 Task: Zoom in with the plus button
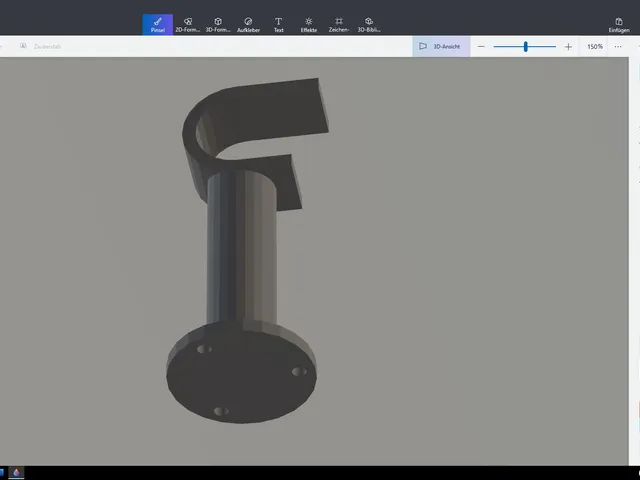(x=568, y=47)
